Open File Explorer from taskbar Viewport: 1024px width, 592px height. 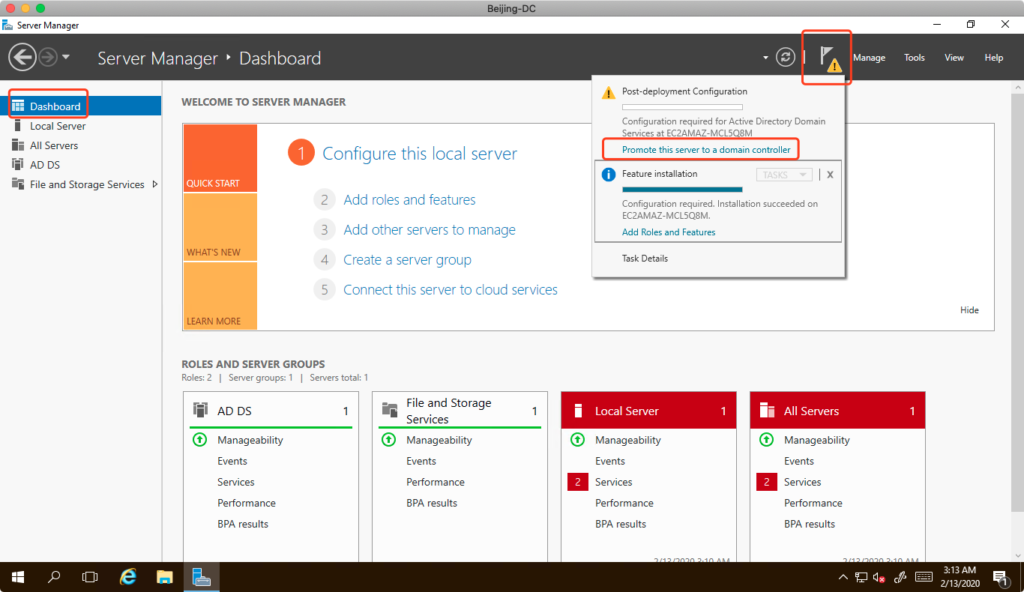(x=165, y=577)
